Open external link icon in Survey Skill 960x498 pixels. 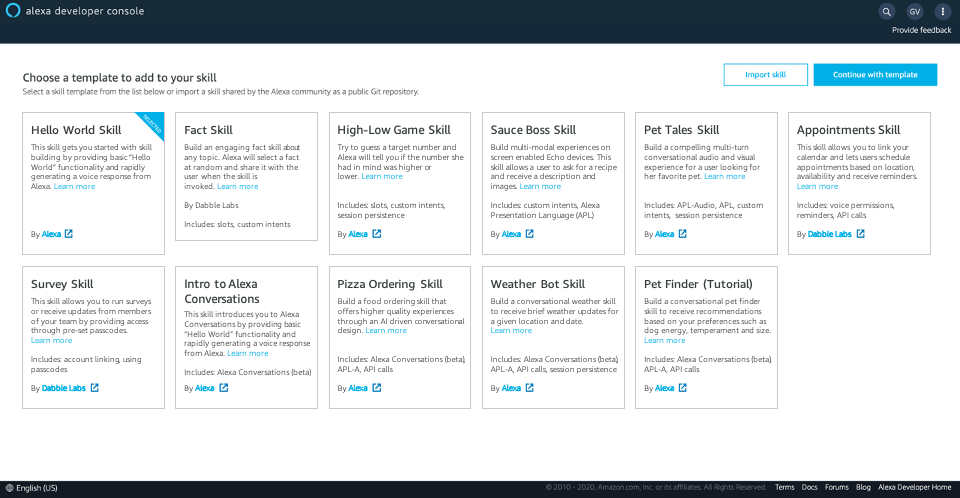pos(94,388)
